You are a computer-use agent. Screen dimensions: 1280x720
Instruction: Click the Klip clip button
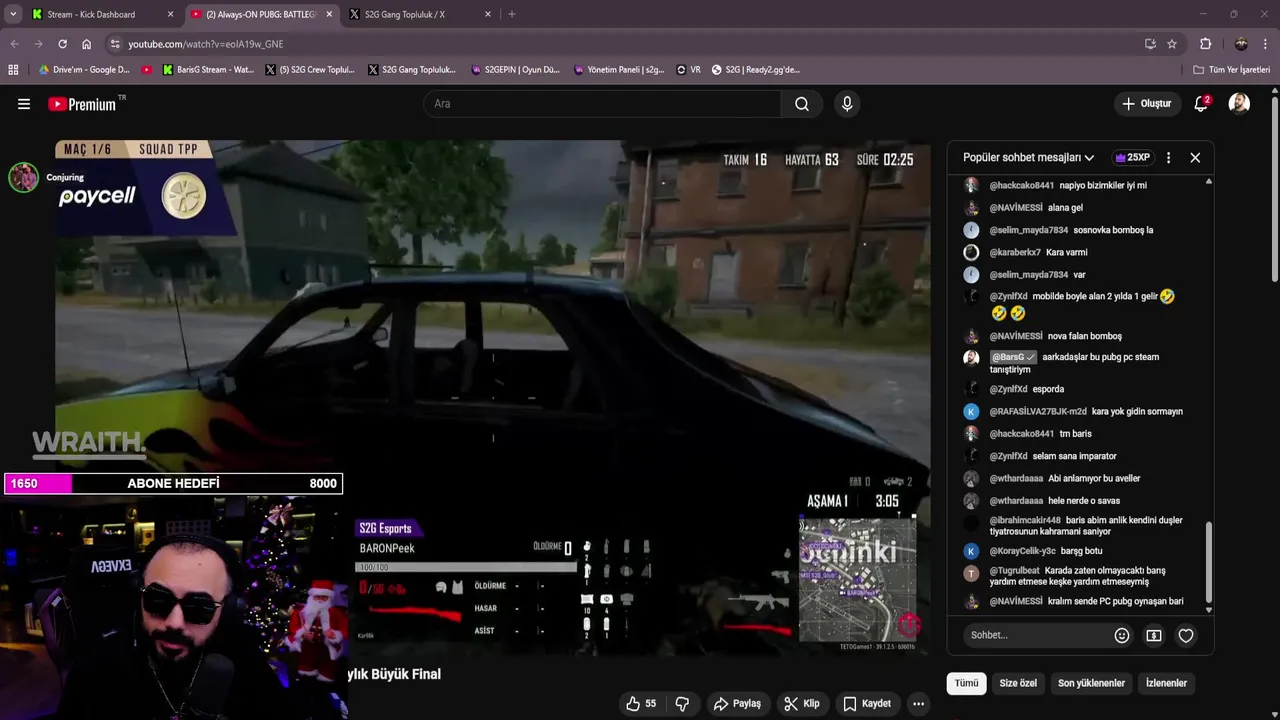[802, 704]
